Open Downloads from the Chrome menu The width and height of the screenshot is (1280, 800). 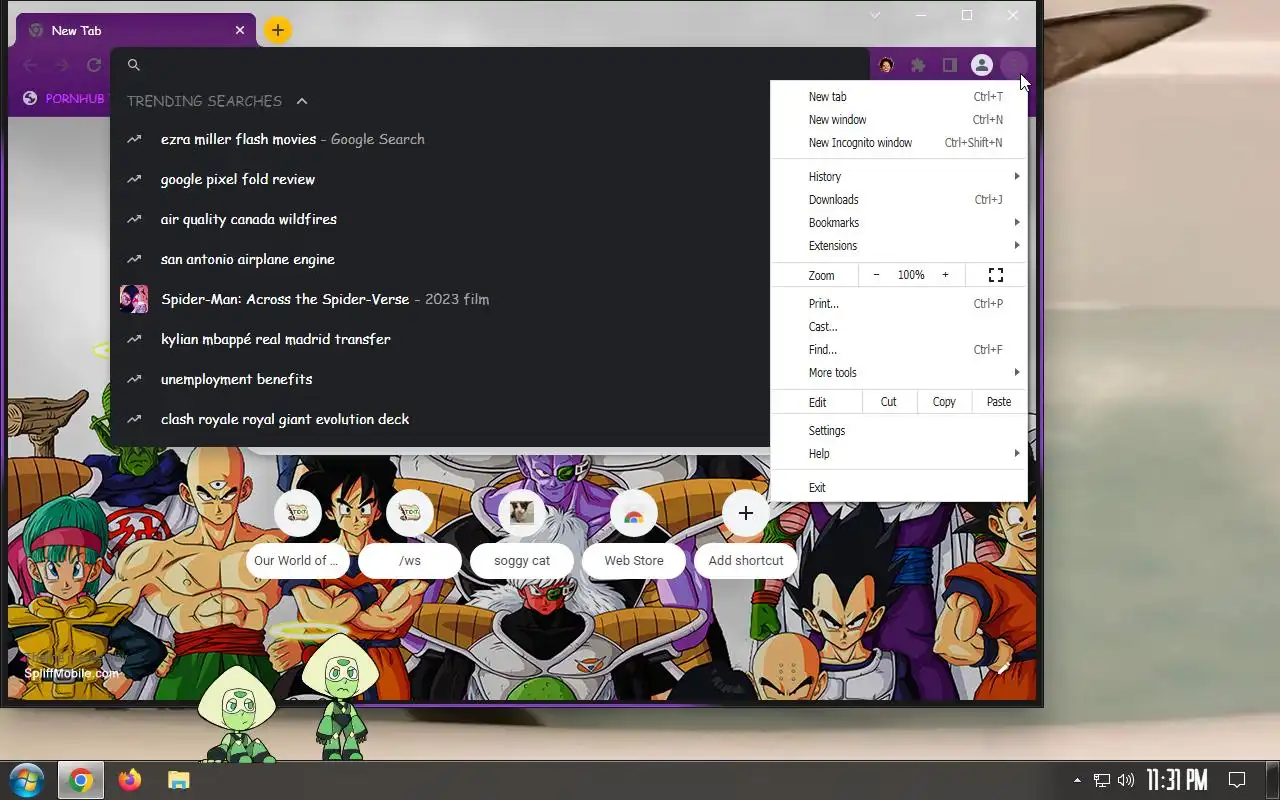tap(899, 200)
